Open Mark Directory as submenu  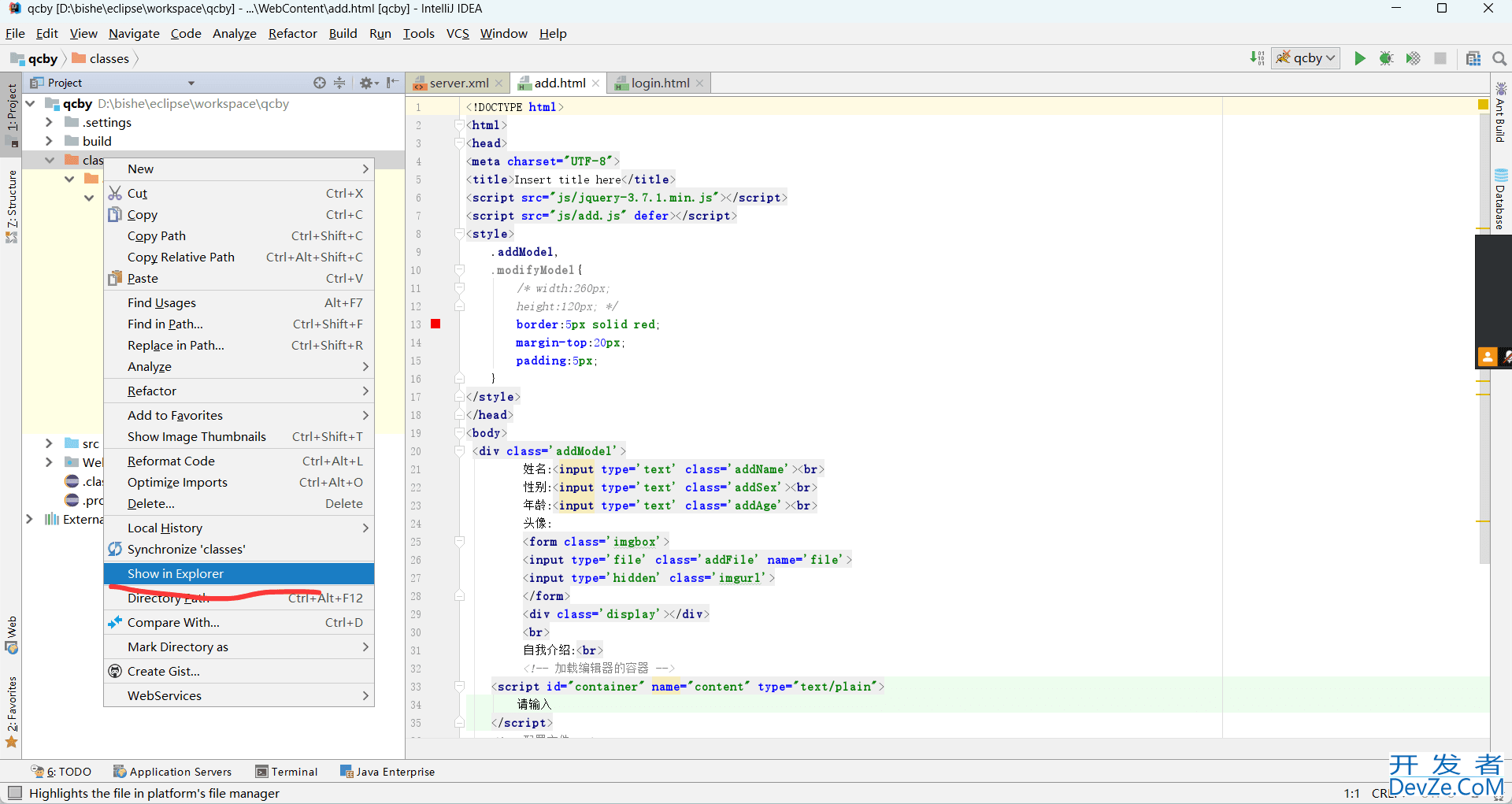point(239,647)
